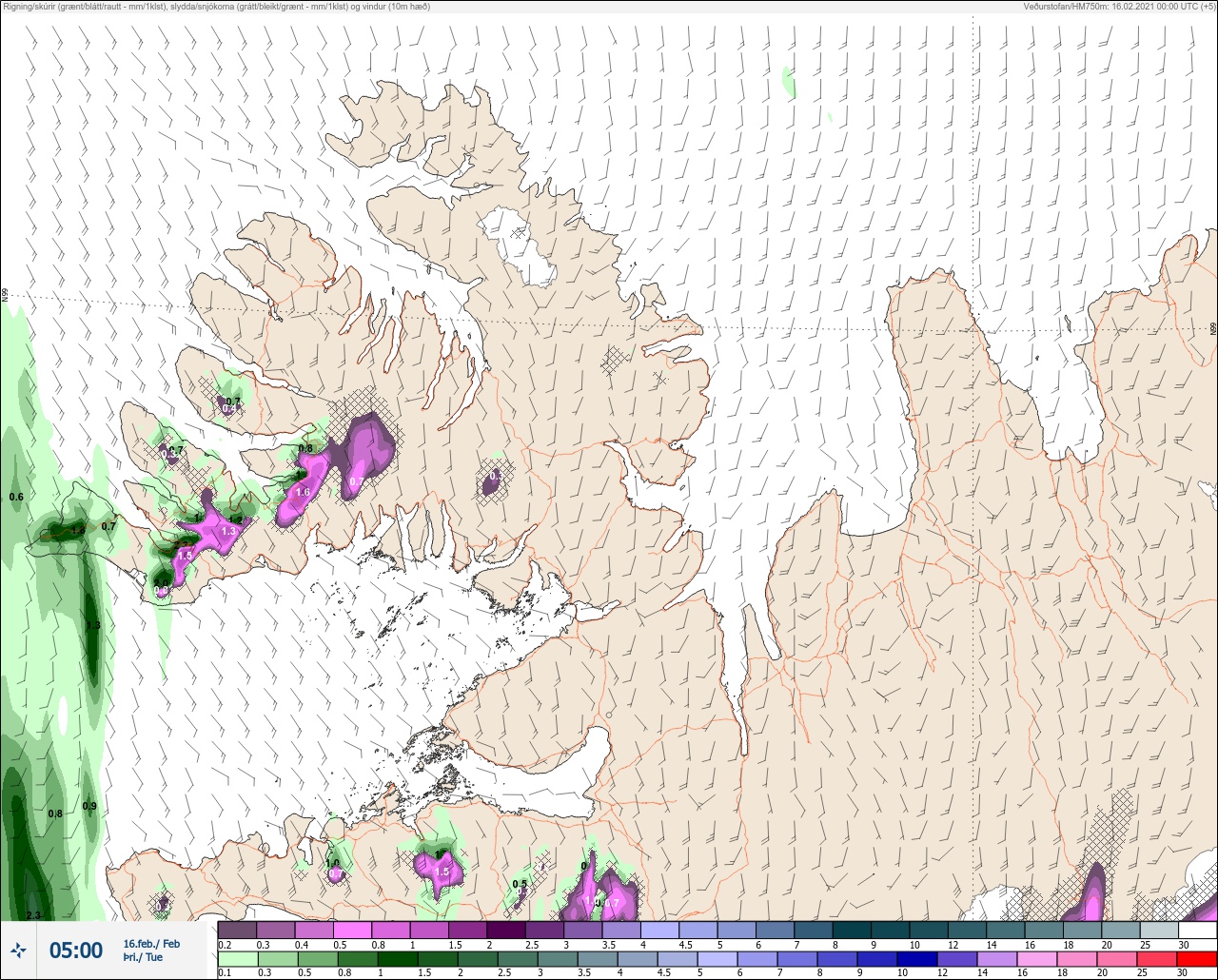Click the wind star icon beside 05:00
This screenshot has width=1218, height=980.
coord(19,950)
